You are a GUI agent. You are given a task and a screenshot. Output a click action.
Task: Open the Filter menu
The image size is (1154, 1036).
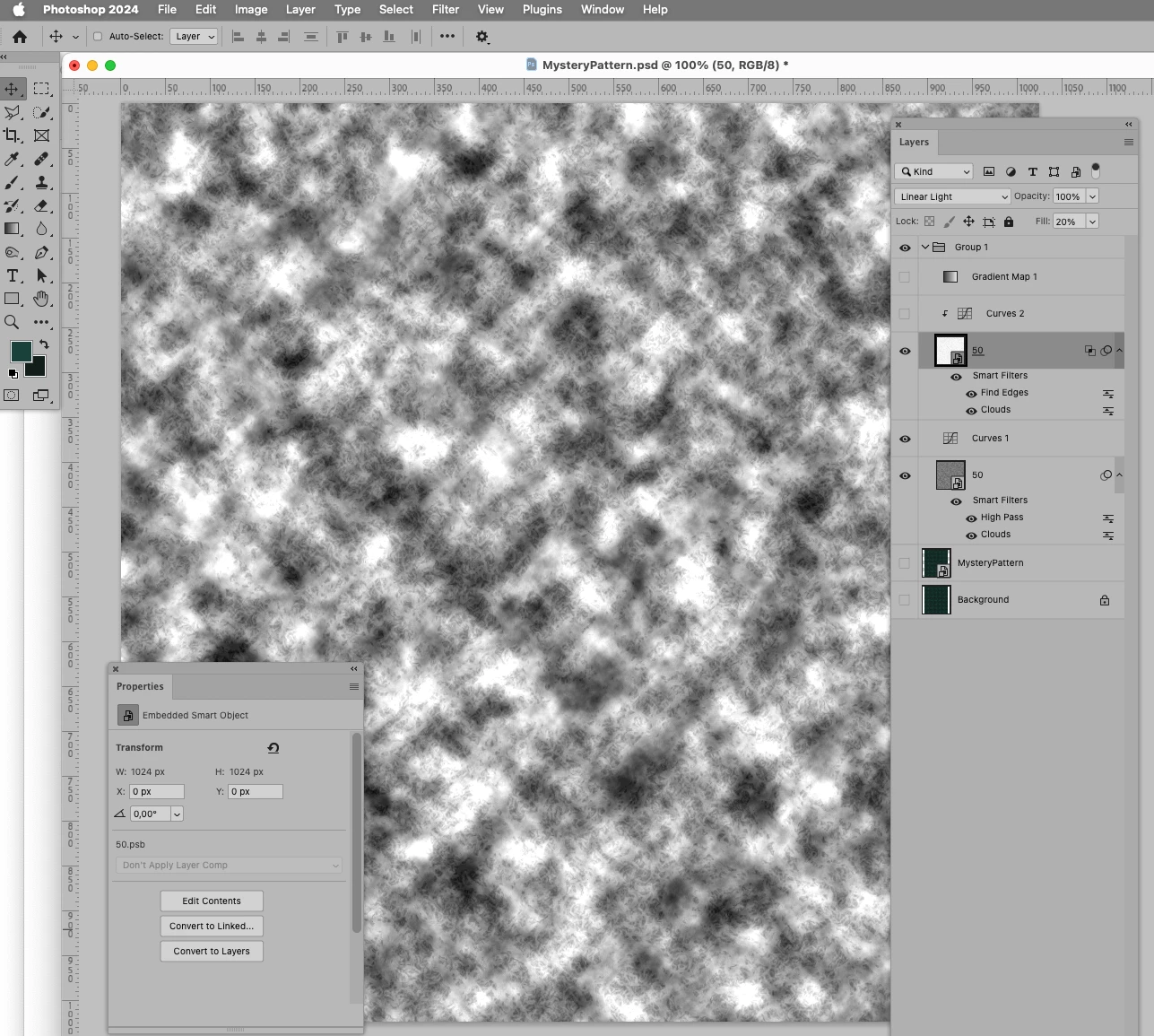coord(446,9)
